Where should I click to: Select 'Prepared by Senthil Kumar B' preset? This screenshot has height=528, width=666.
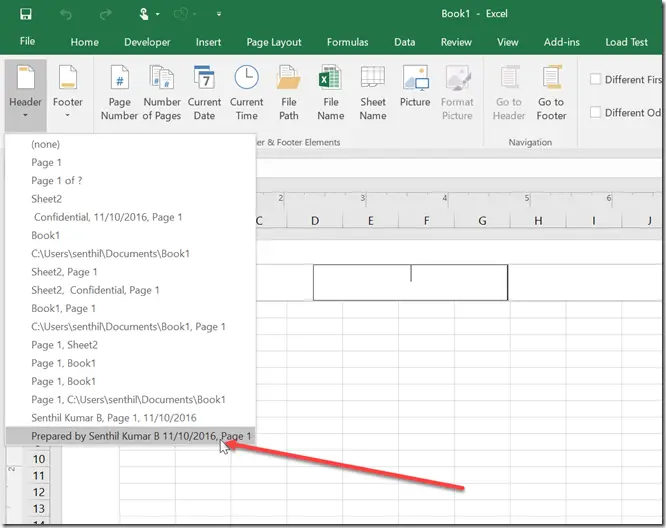tap(130, 436)
